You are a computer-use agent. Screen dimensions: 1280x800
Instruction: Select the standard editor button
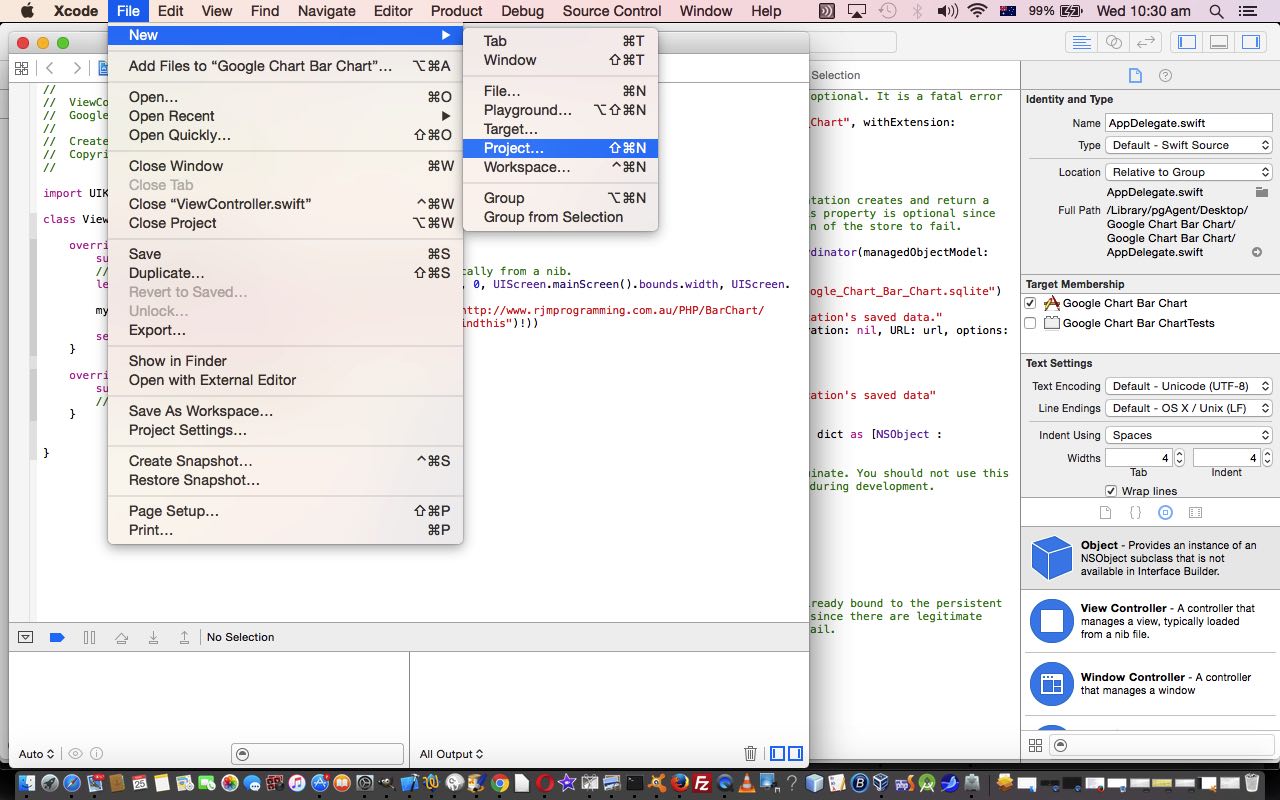coord(1081,42)
